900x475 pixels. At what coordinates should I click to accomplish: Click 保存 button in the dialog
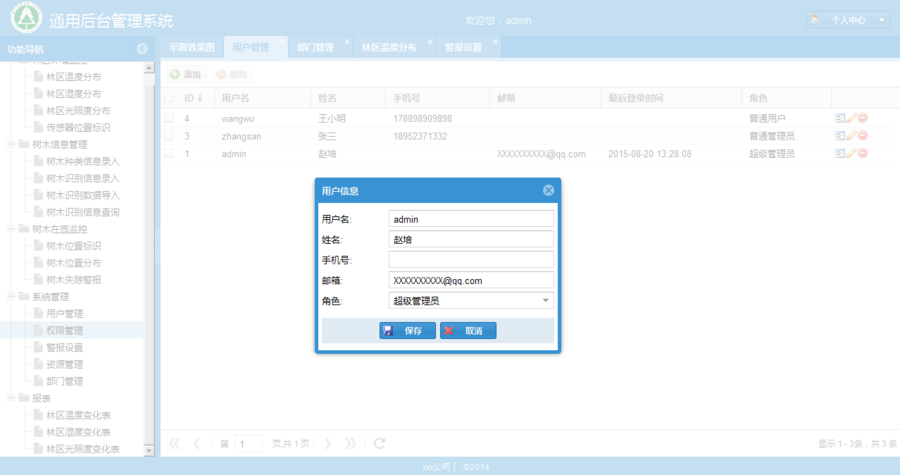click(408, 330)
